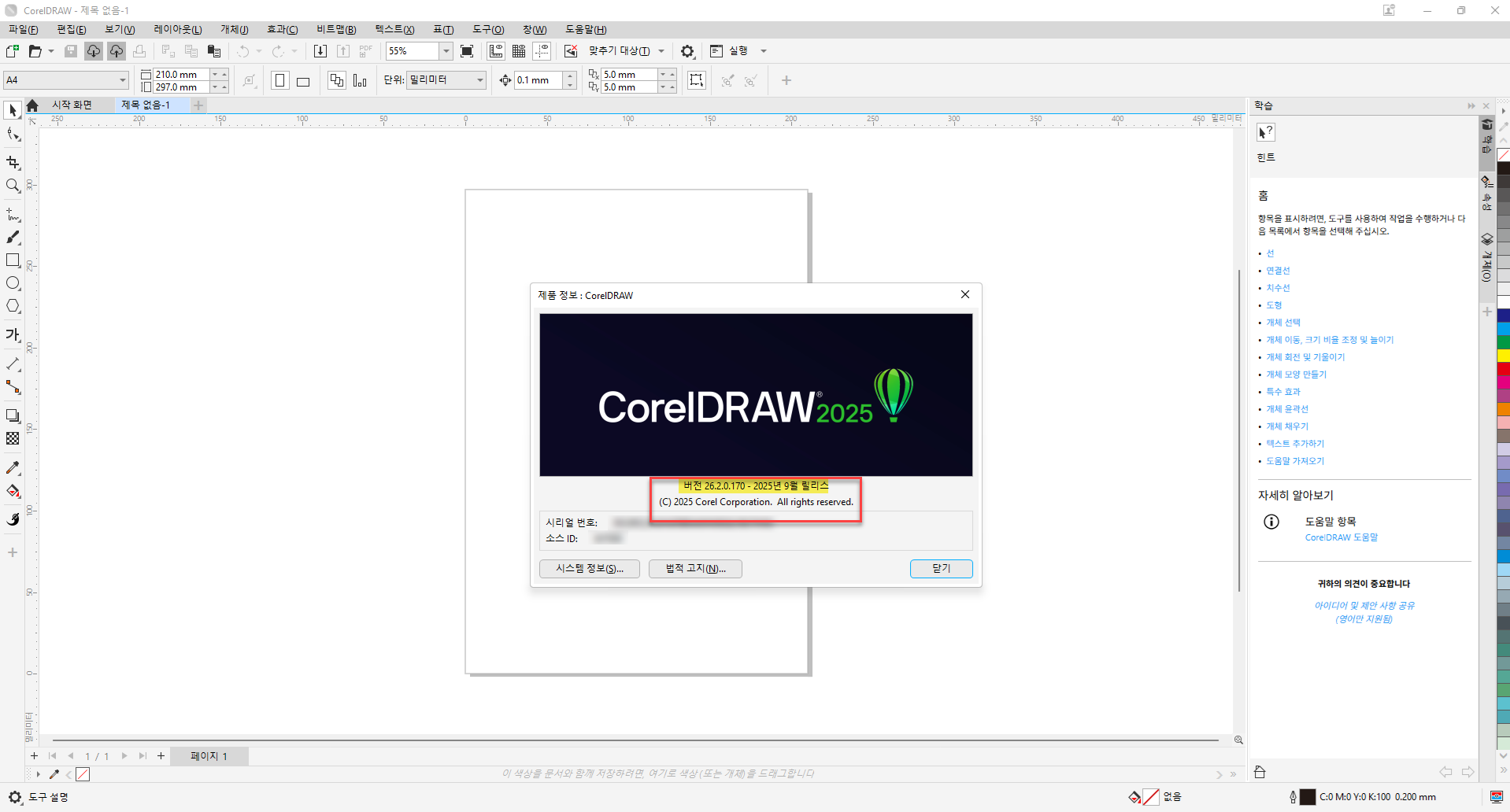This screenshot has width=1510, height=812.
Task: Click the duplicate distance 5.0 mm field
Action: click(629, 75)
